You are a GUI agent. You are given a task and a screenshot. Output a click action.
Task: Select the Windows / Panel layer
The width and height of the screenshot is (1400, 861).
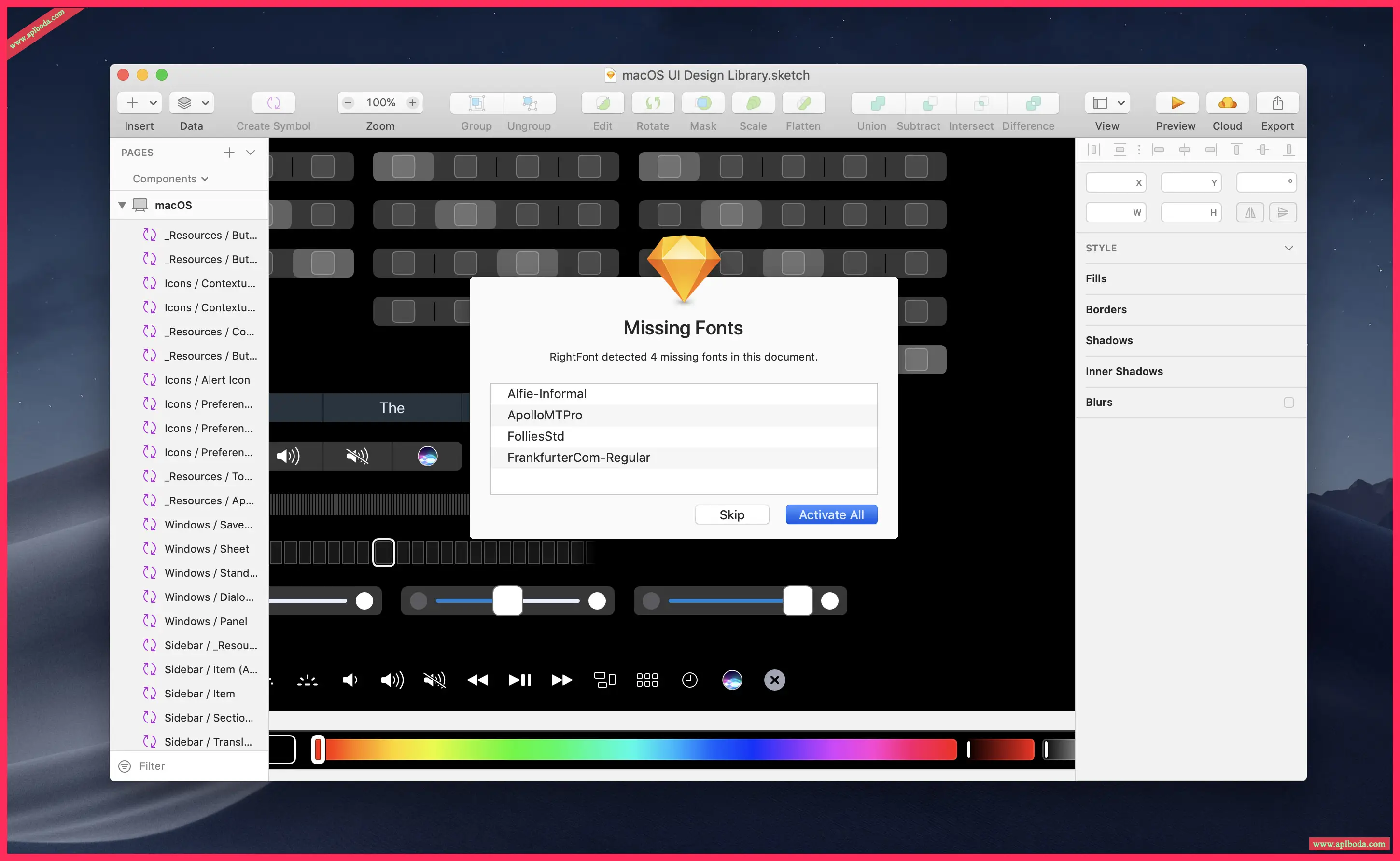(189, 621)
